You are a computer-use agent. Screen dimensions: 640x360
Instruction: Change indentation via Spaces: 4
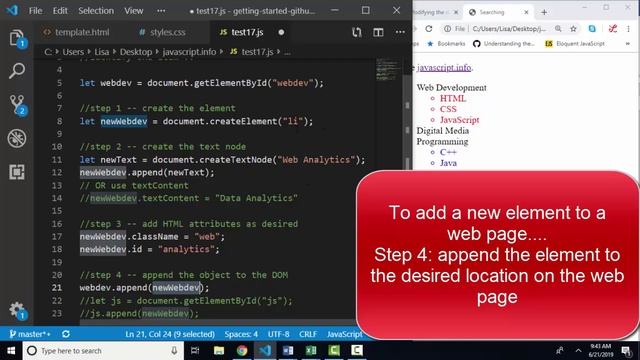click(x=241, y=334)
